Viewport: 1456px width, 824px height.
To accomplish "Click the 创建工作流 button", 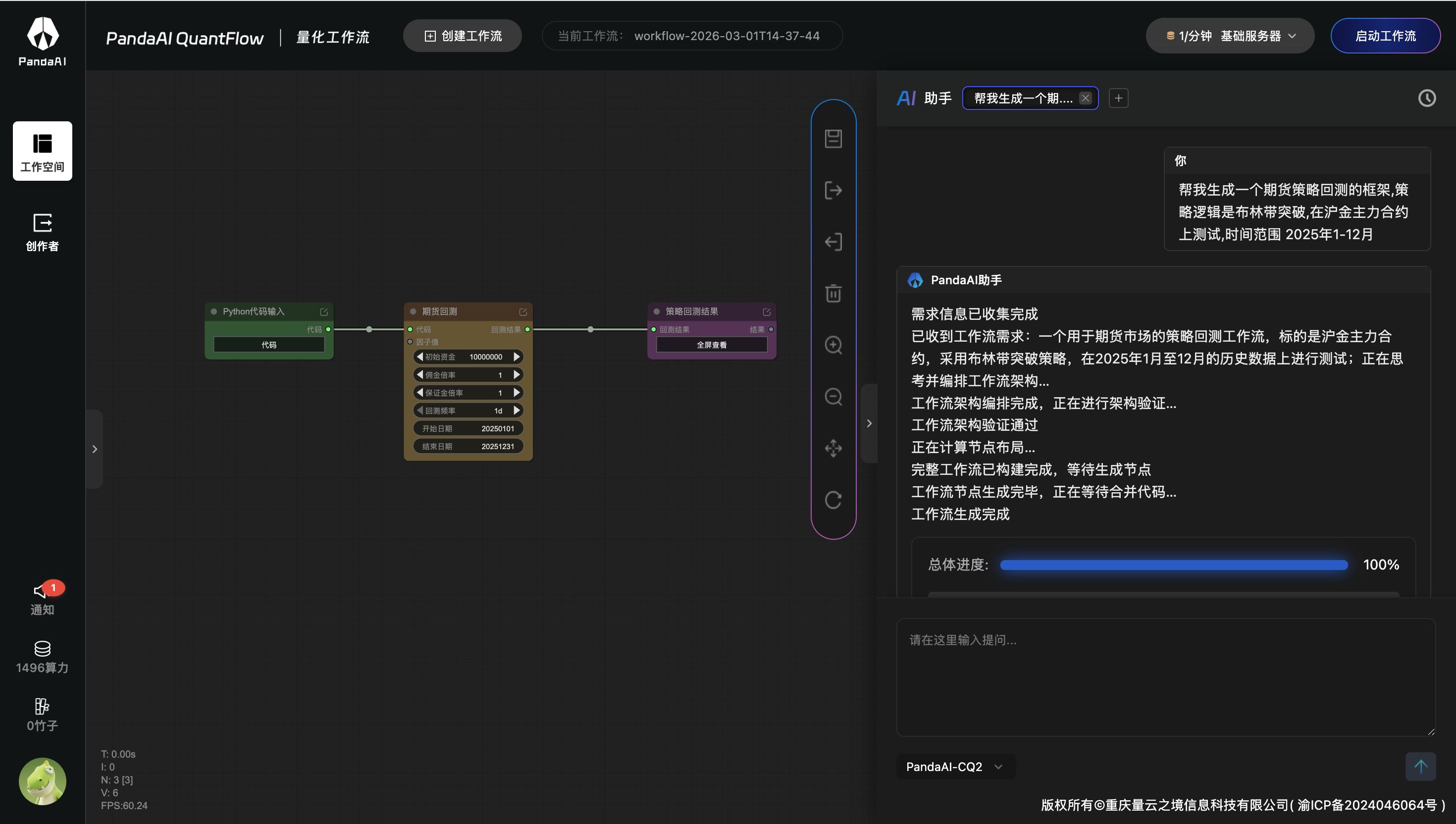I will (463, 36).
